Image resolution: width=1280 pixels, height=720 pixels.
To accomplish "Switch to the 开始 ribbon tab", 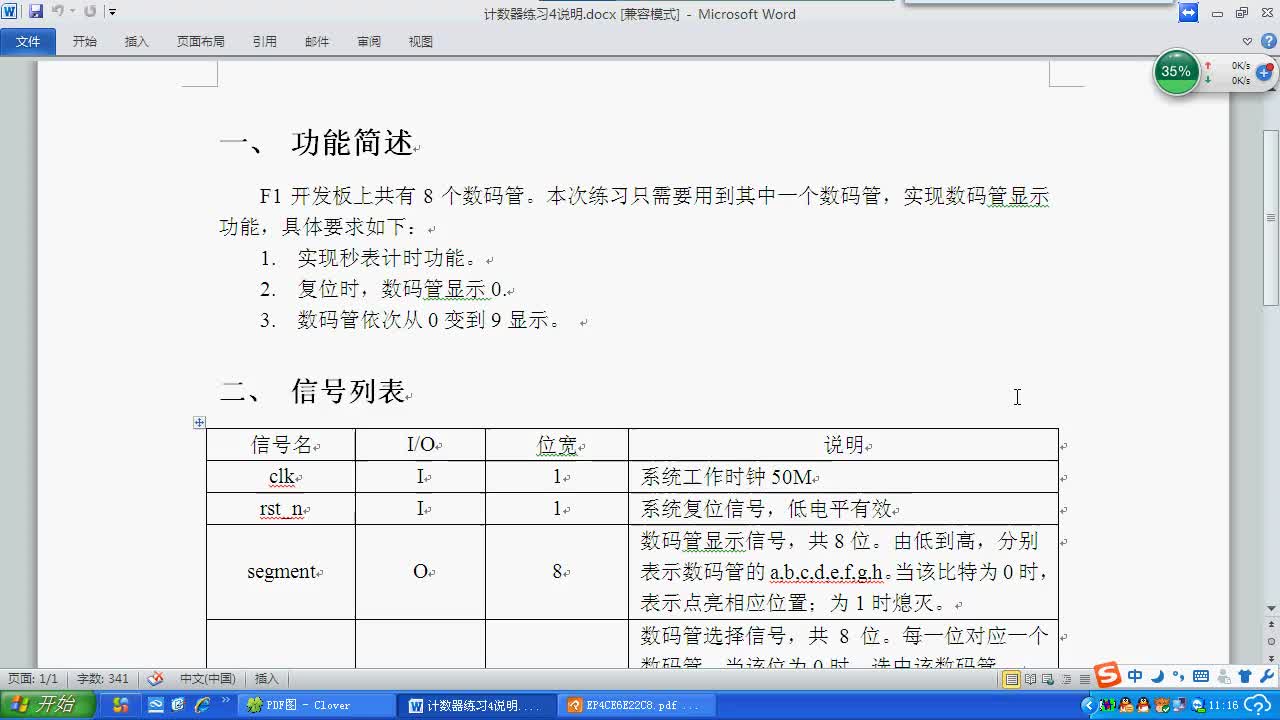I will point(85,42).
